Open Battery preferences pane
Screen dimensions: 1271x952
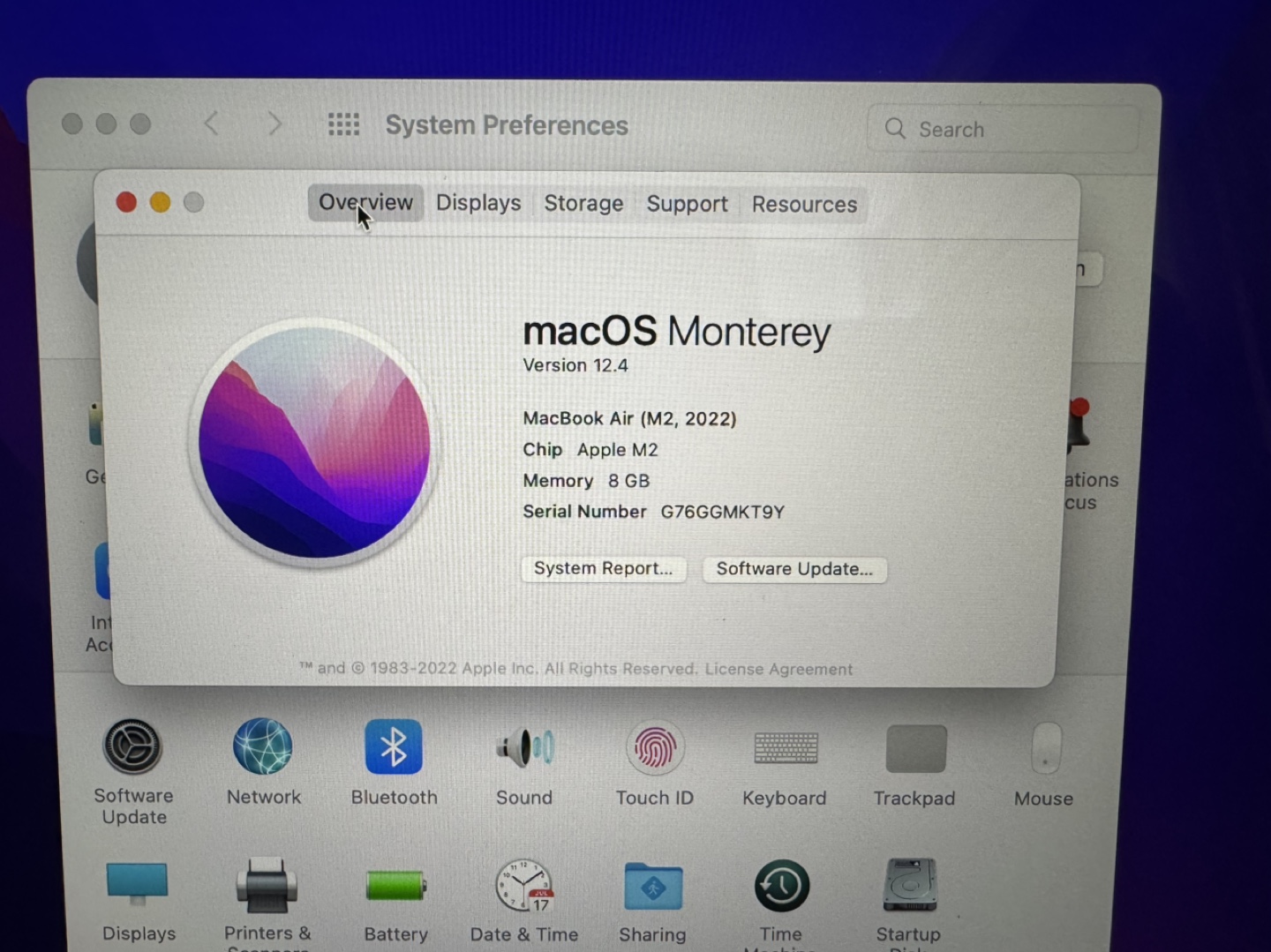pyautogui.click(x=395, y=886)
